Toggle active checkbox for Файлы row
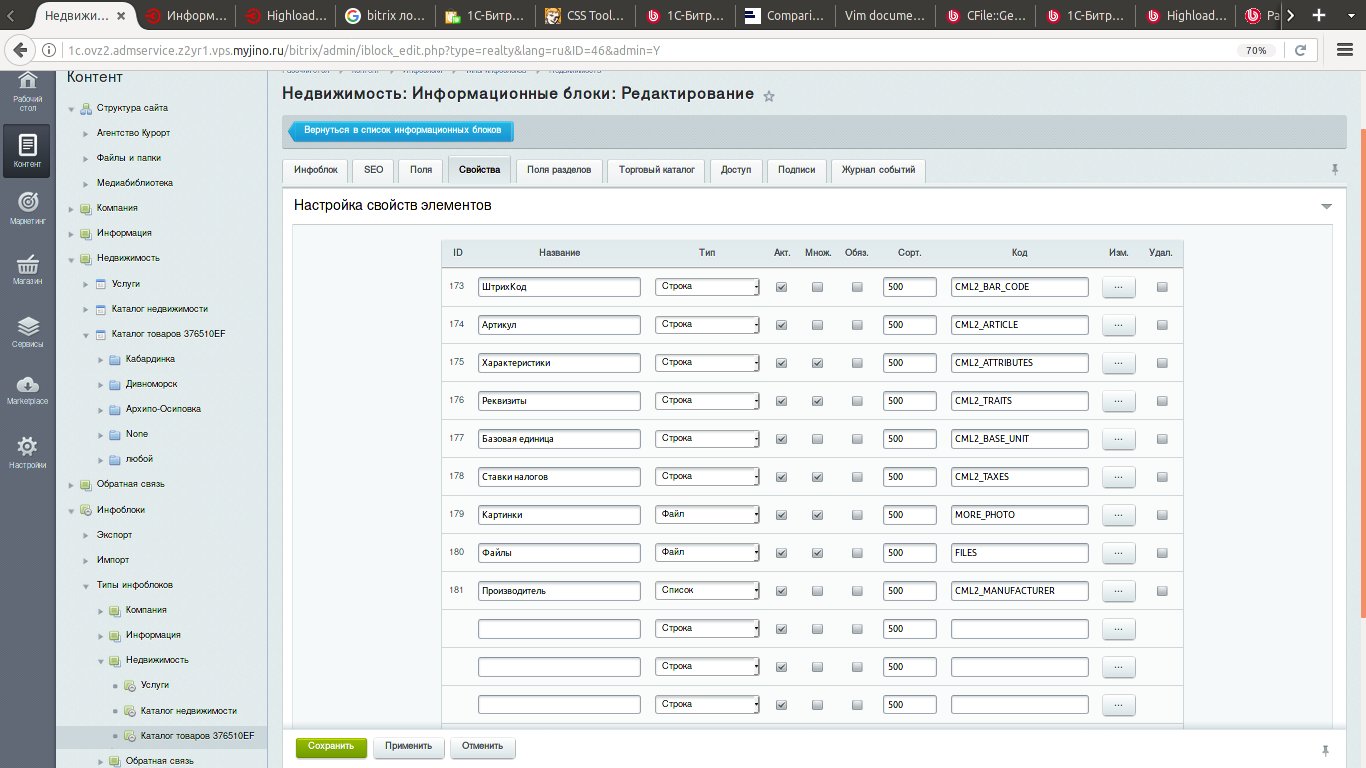 click(781, 553)
